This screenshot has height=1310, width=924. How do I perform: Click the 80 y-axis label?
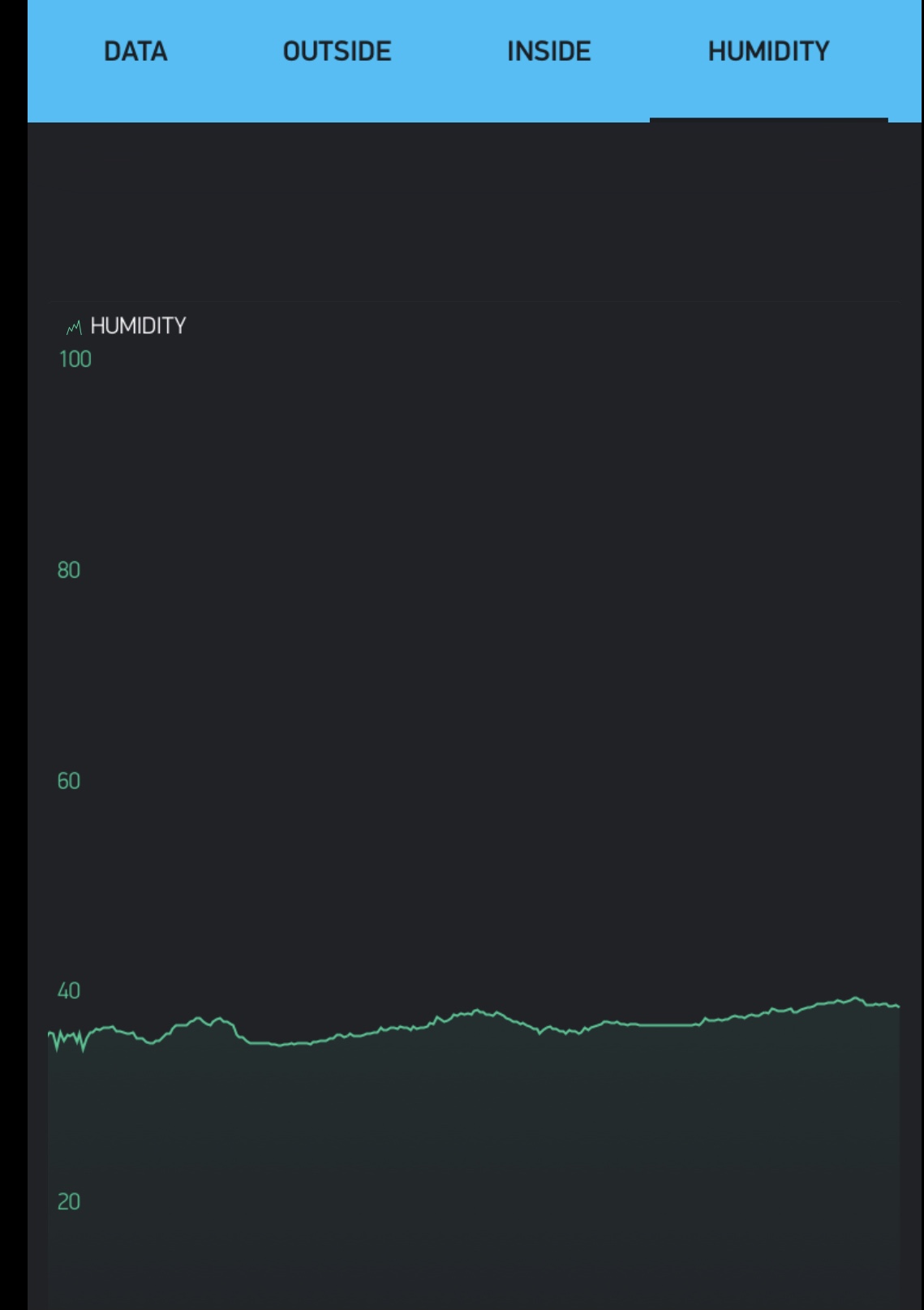click(69, 570)
